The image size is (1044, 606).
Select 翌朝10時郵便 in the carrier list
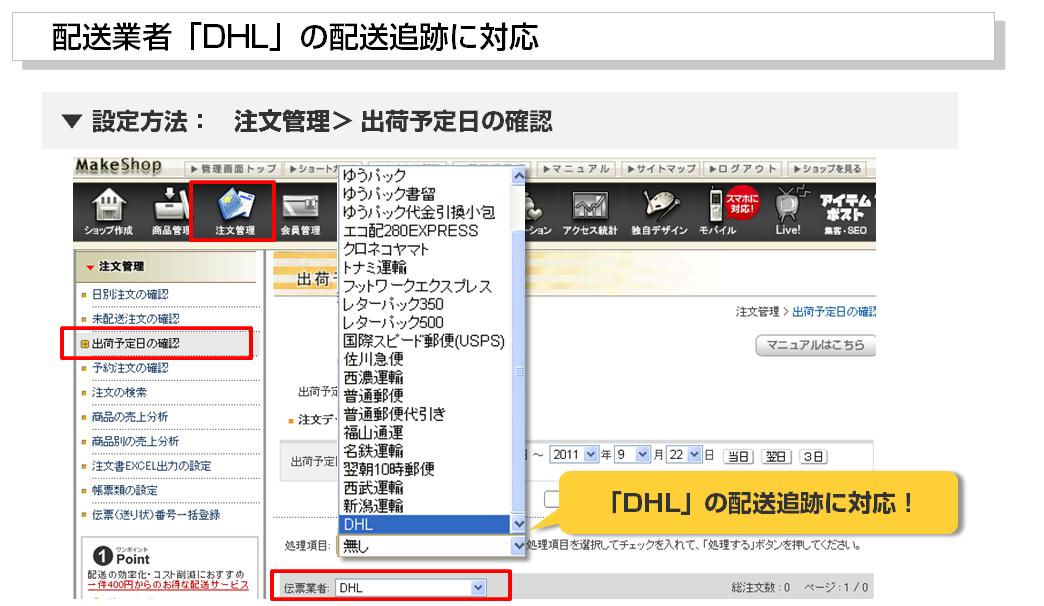(x=426, y=469)
